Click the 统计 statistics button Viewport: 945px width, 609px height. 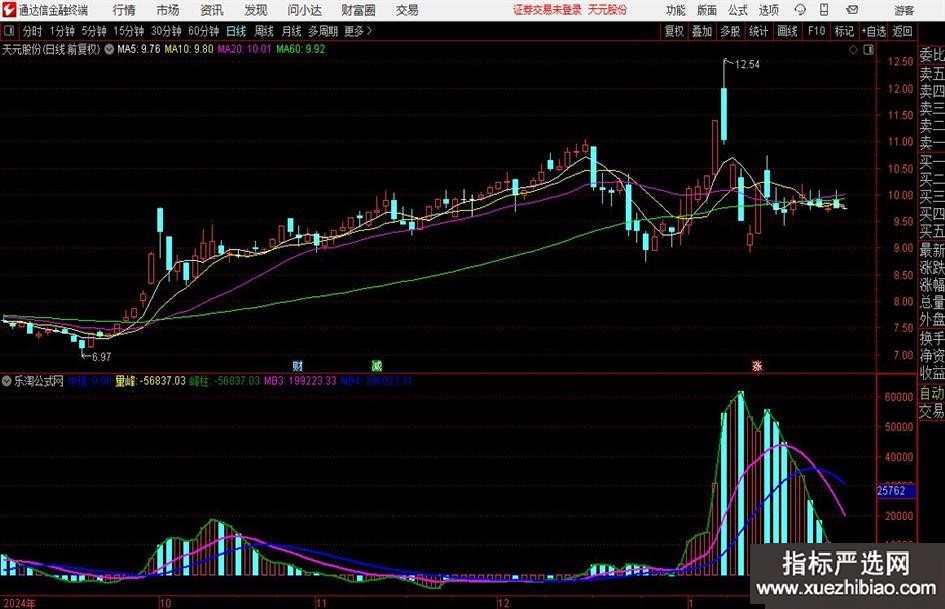tap(758, 31)
